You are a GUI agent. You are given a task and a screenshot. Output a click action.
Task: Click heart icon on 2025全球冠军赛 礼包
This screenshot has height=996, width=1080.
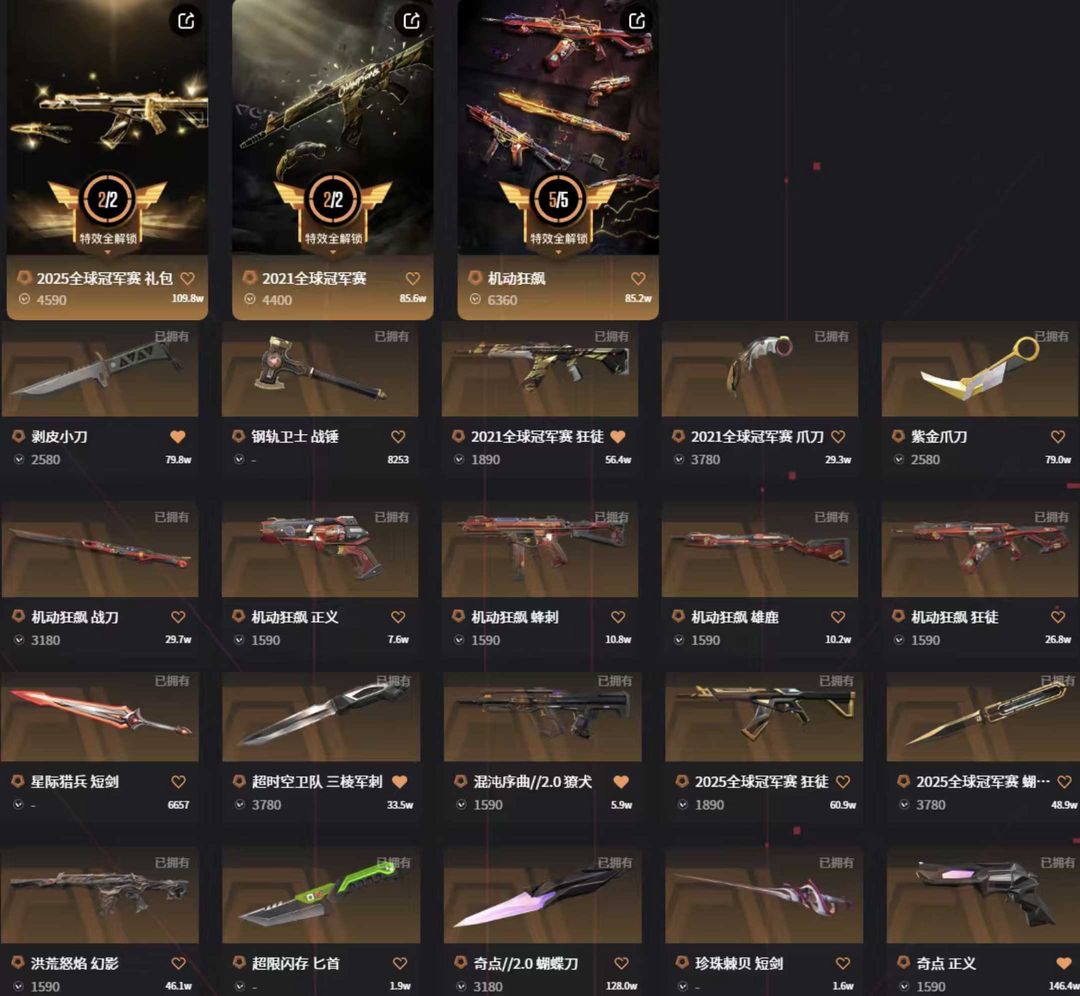(x=187, y=278)
